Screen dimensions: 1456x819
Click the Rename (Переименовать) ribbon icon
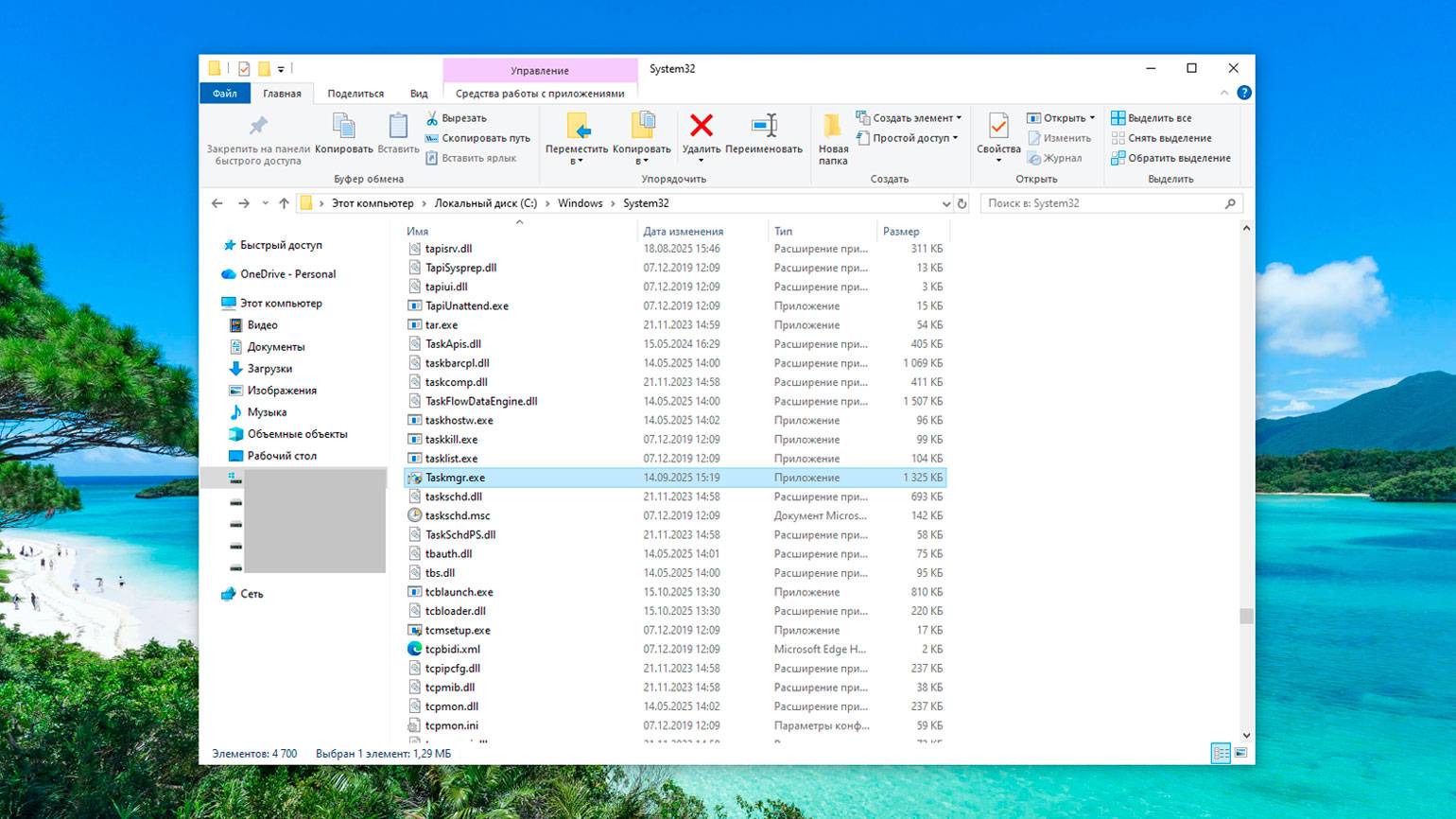click(x=763, y=126)
